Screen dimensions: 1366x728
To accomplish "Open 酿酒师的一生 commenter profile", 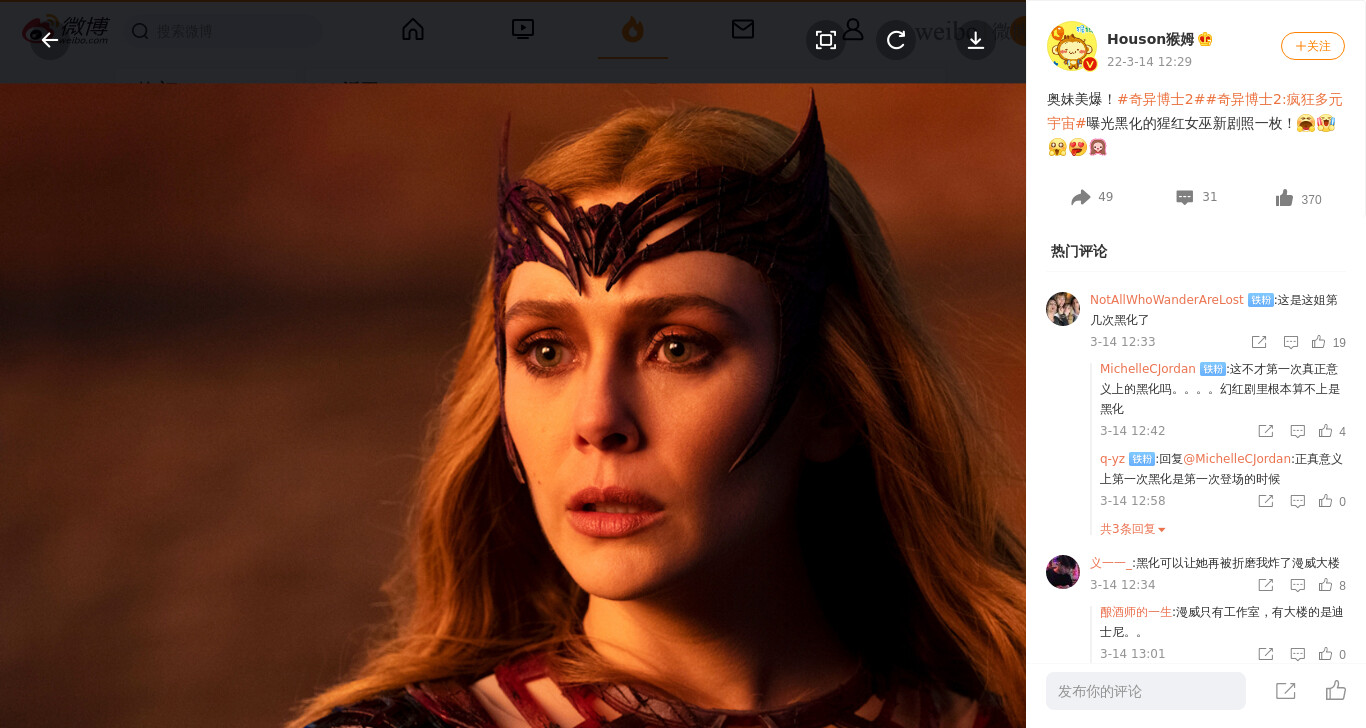I will tap(1135, 612).
